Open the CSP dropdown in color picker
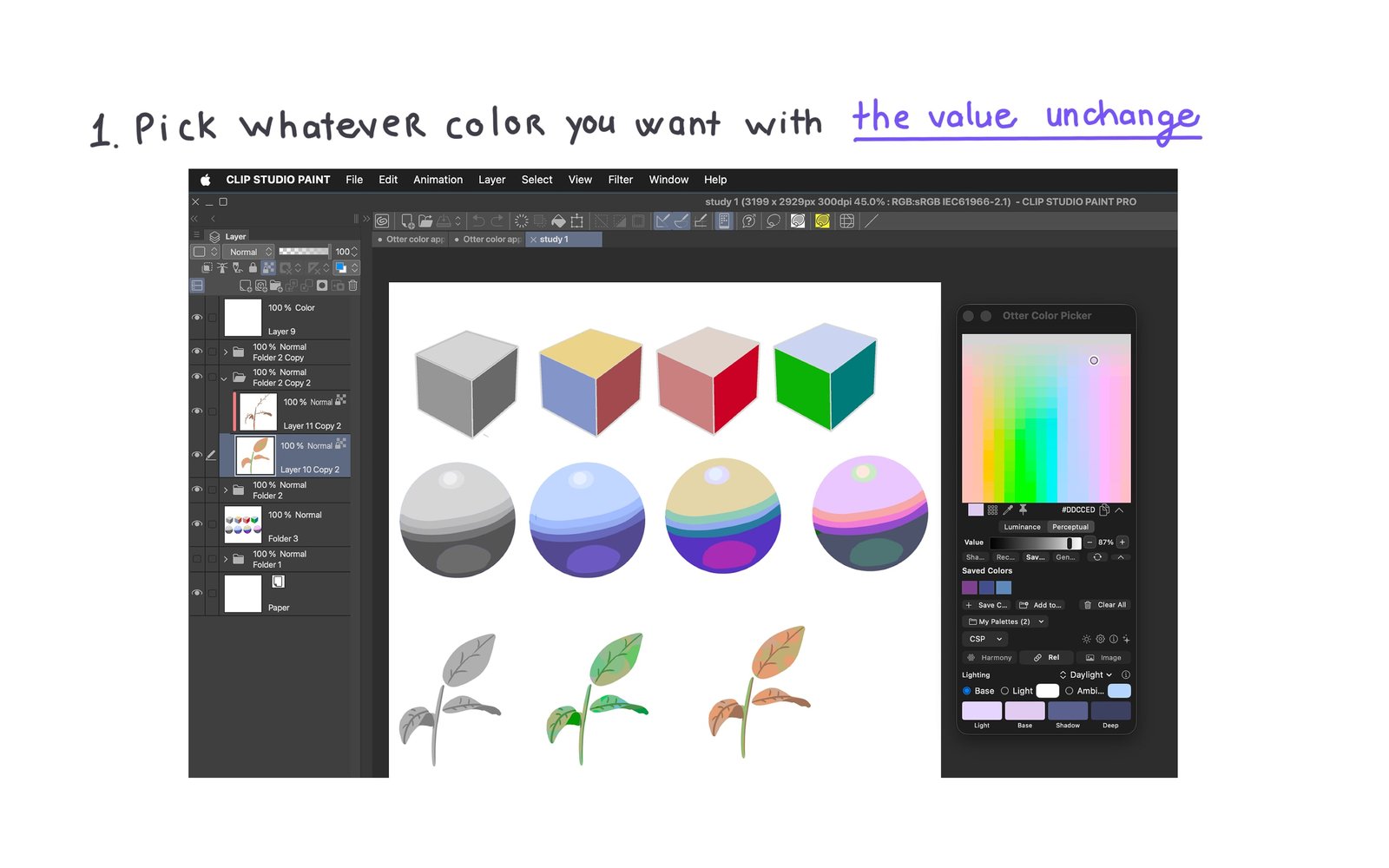This screenshot has width=1389, height=868. (984, 639)
